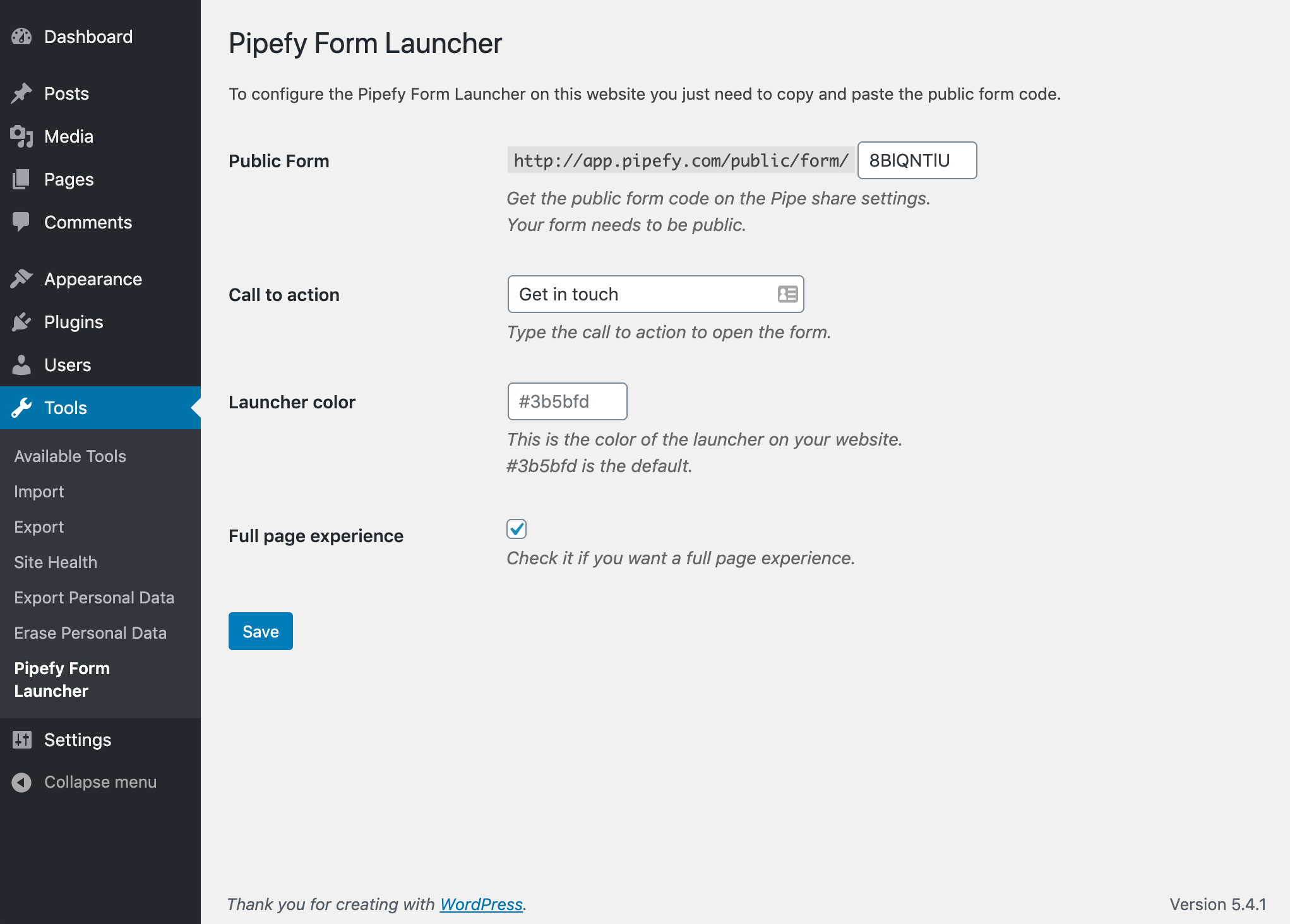Uncheck the Full page experience checkbox
Viewport: 1290px width, 924px height.
[x=517, y=529]
